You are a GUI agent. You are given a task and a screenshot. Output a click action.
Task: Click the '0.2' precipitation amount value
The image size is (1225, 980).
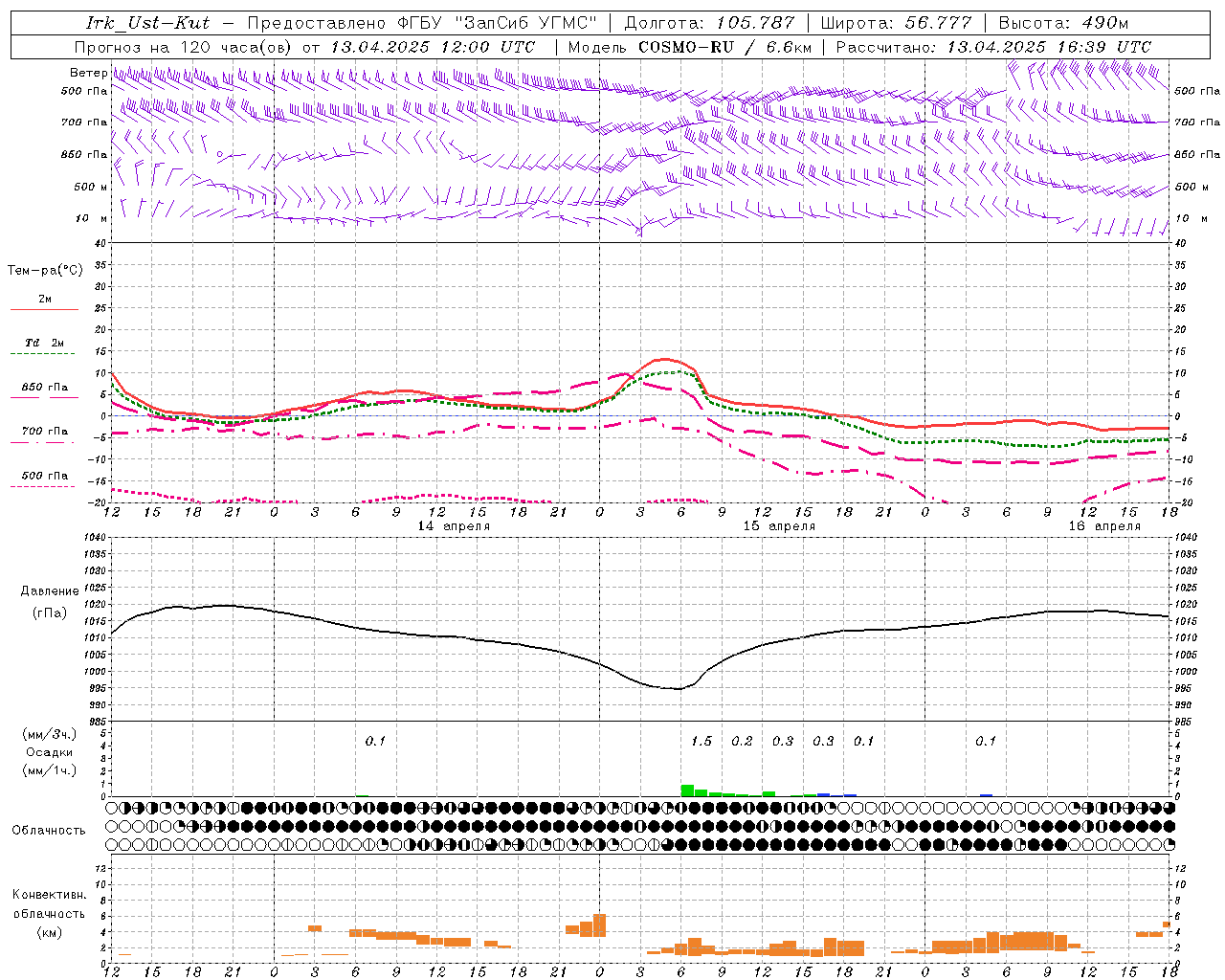pos(742,742)
